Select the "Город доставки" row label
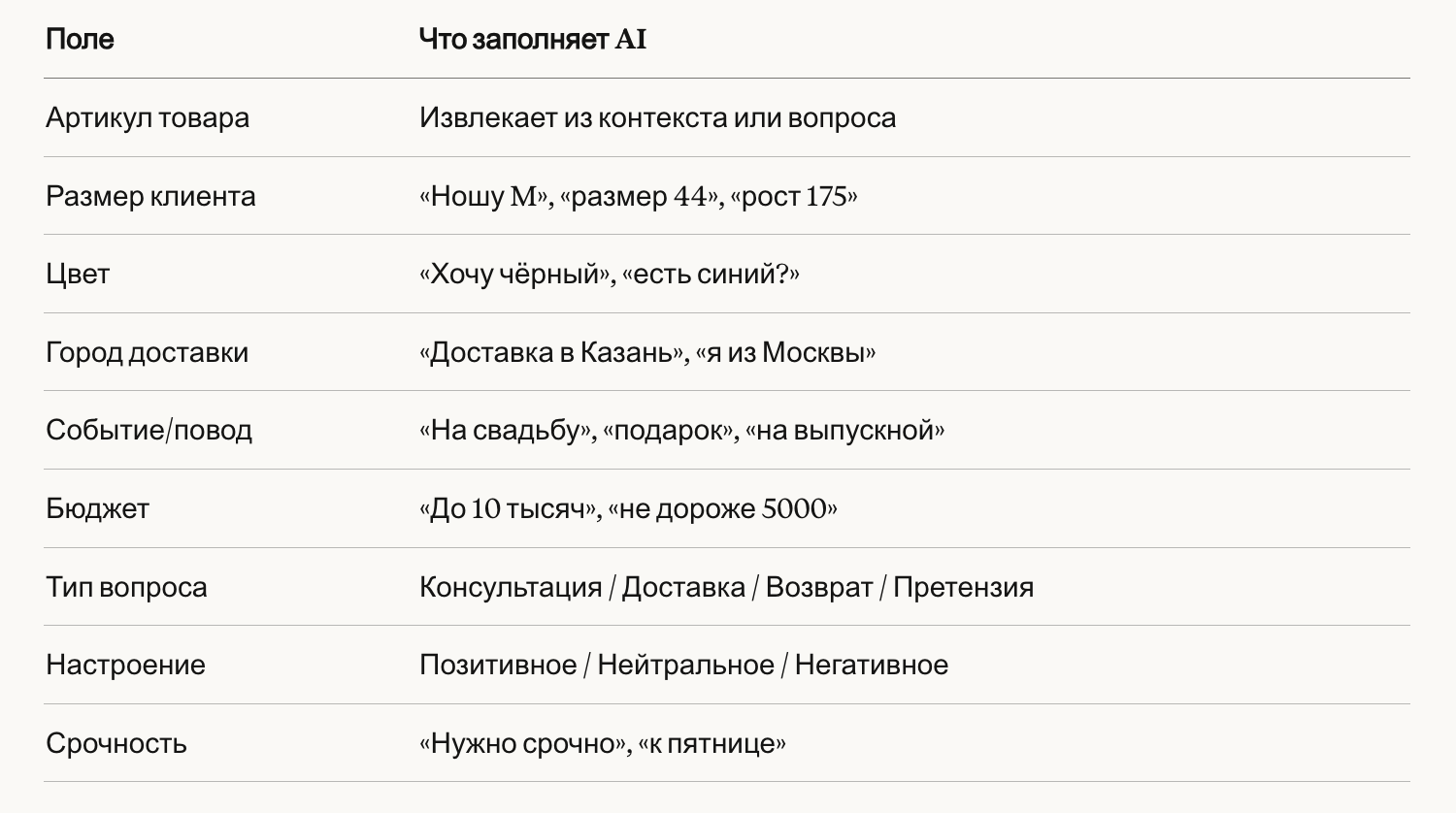The width and height of the screenshot is (1456, 813). click(x=147, y=353)
